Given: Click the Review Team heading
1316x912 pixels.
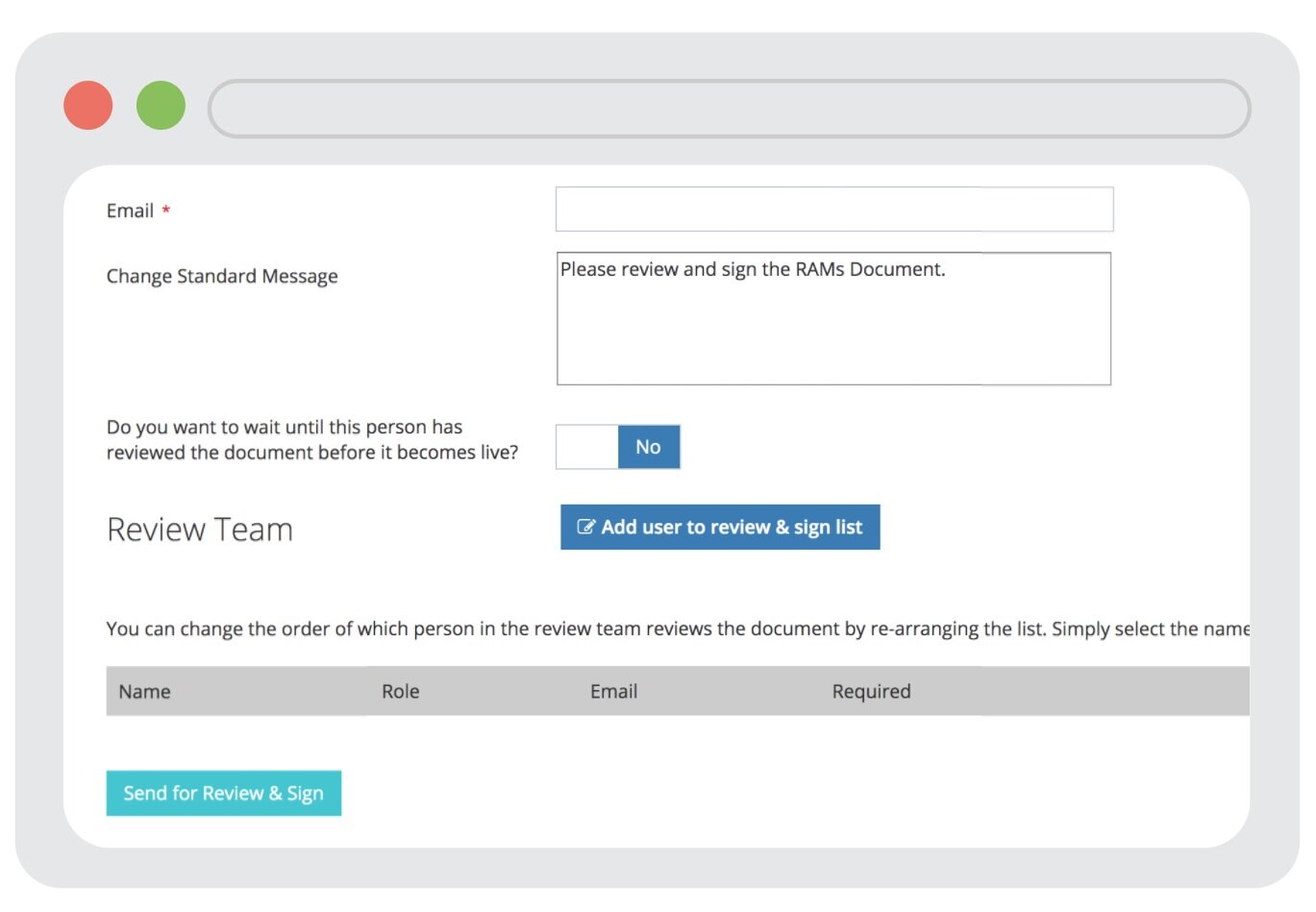Looking at the screenshot, I should (x=200, y=530).
